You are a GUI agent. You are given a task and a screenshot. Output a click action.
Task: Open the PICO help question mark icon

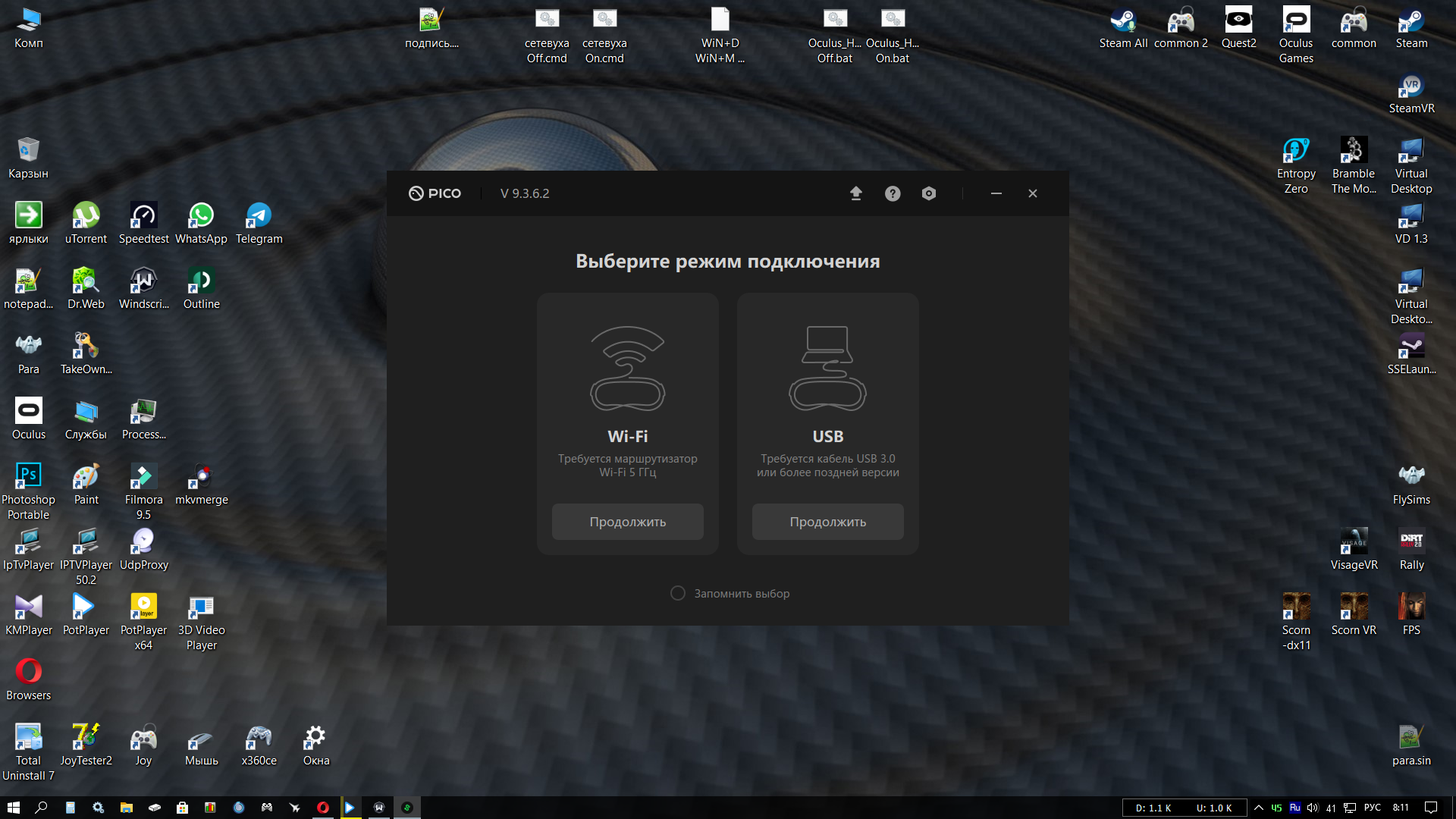[x=893, y=193]
